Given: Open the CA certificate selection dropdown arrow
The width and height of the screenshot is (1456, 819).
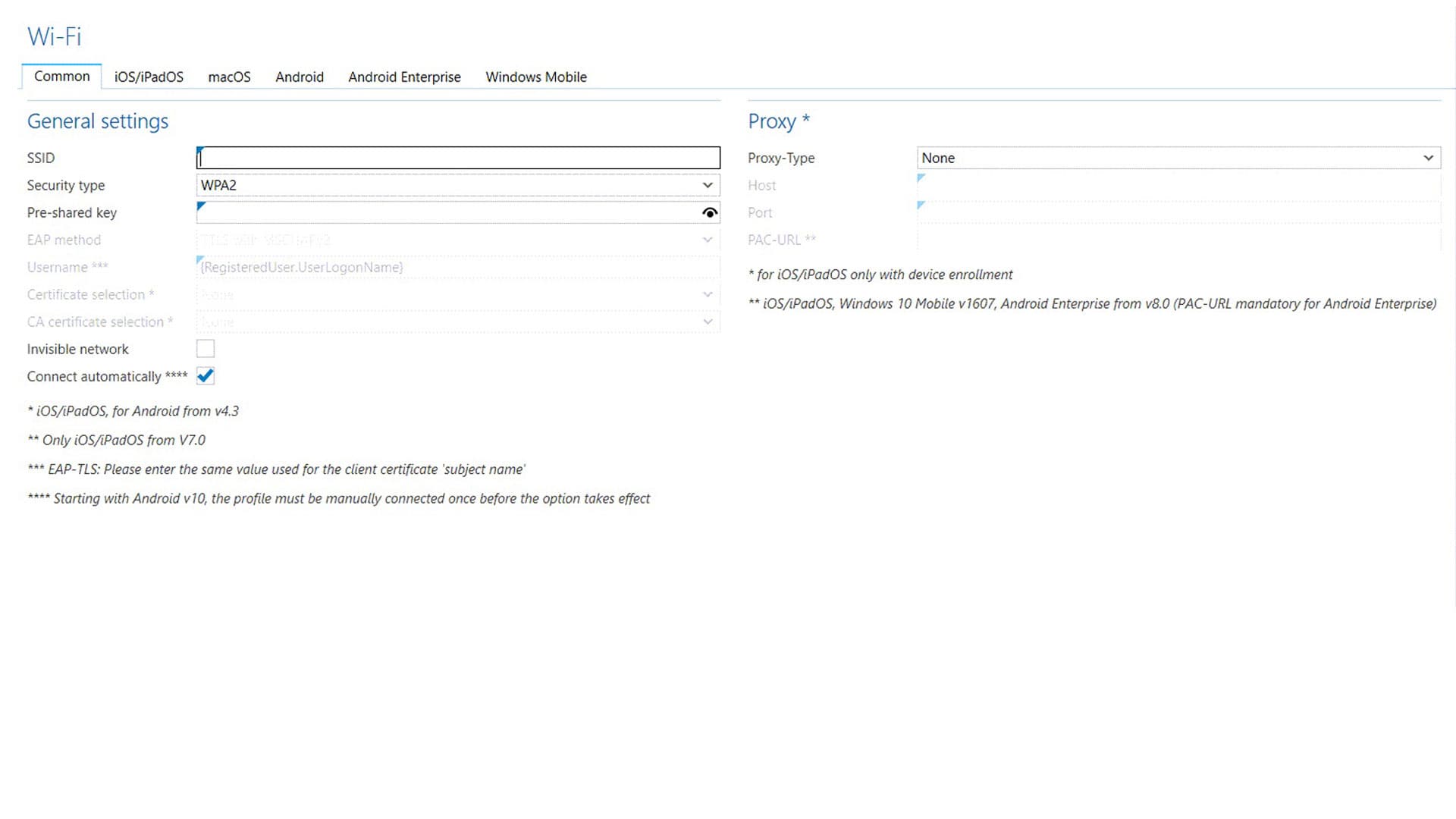Looking at the screenshot, I should [x=708, y=322].
